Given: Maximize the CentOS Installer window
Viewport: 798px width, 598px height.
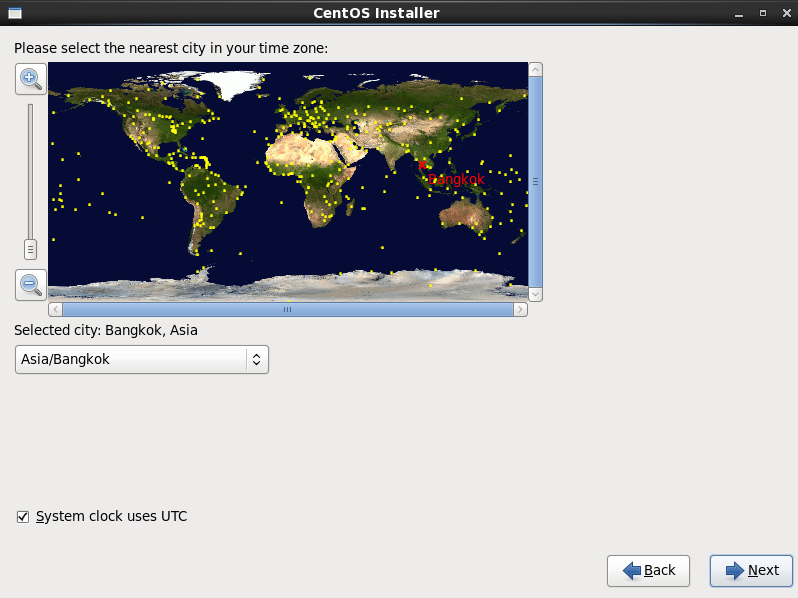Looking at the screenshot, I should click(763, 13).
